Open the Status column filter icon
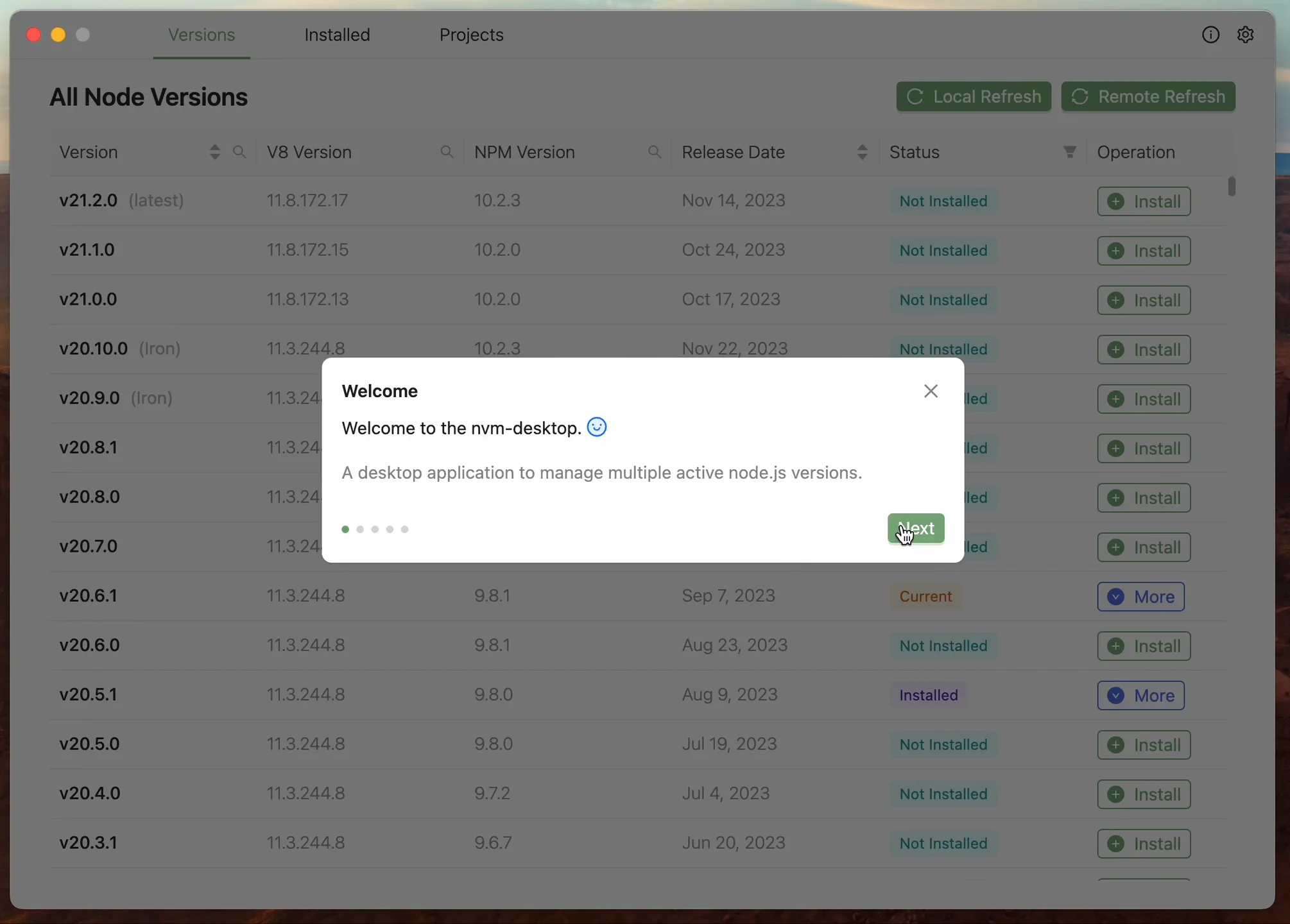This screenshot has width=1290, height=924. click(x=1069, y=152)
